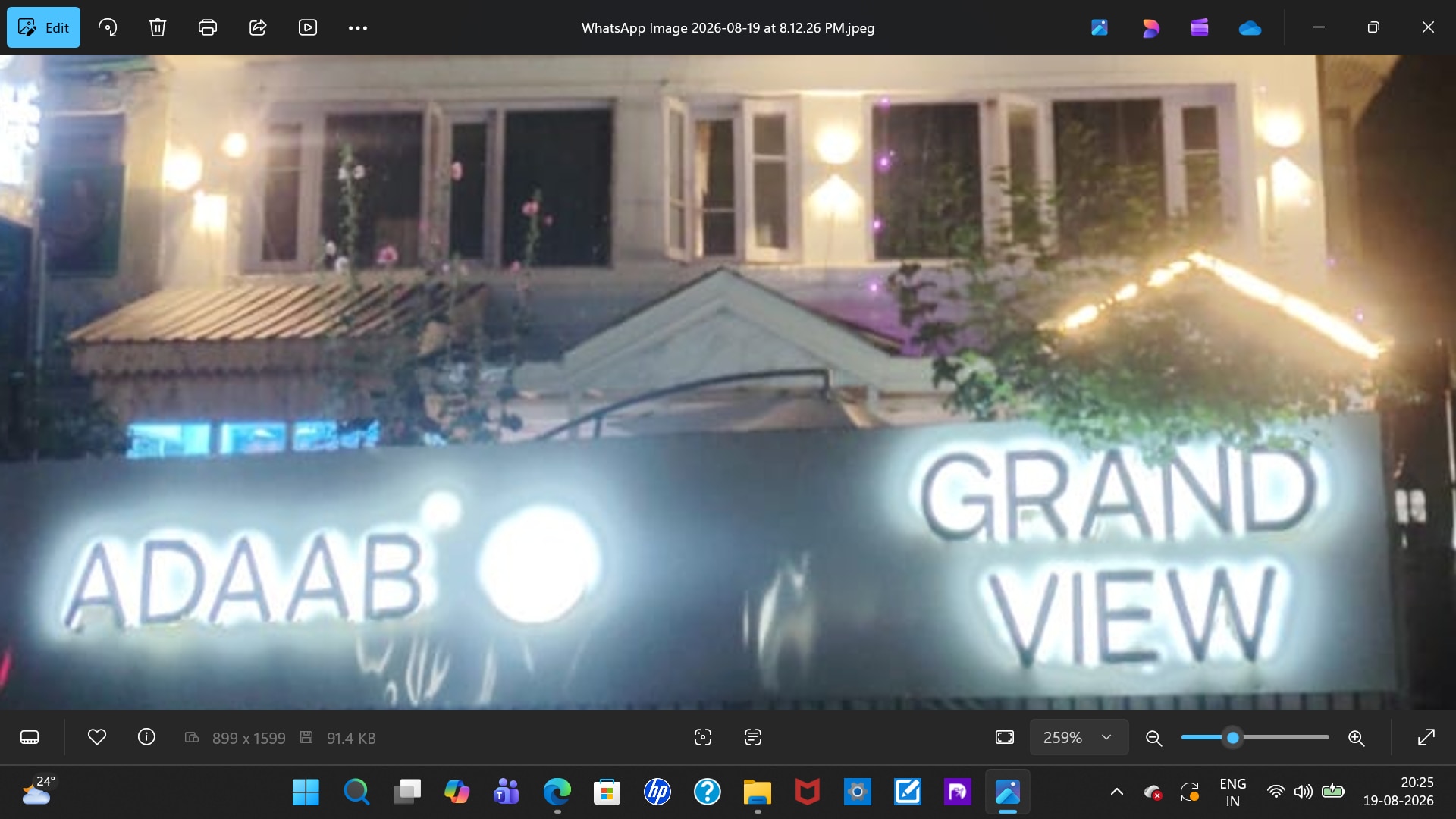This screenshot has height=819, width=1456.
Task: Launch the Copilot-style colorful app icon in the title bar
Action: pyautogui.click(x=1150, y=28)
